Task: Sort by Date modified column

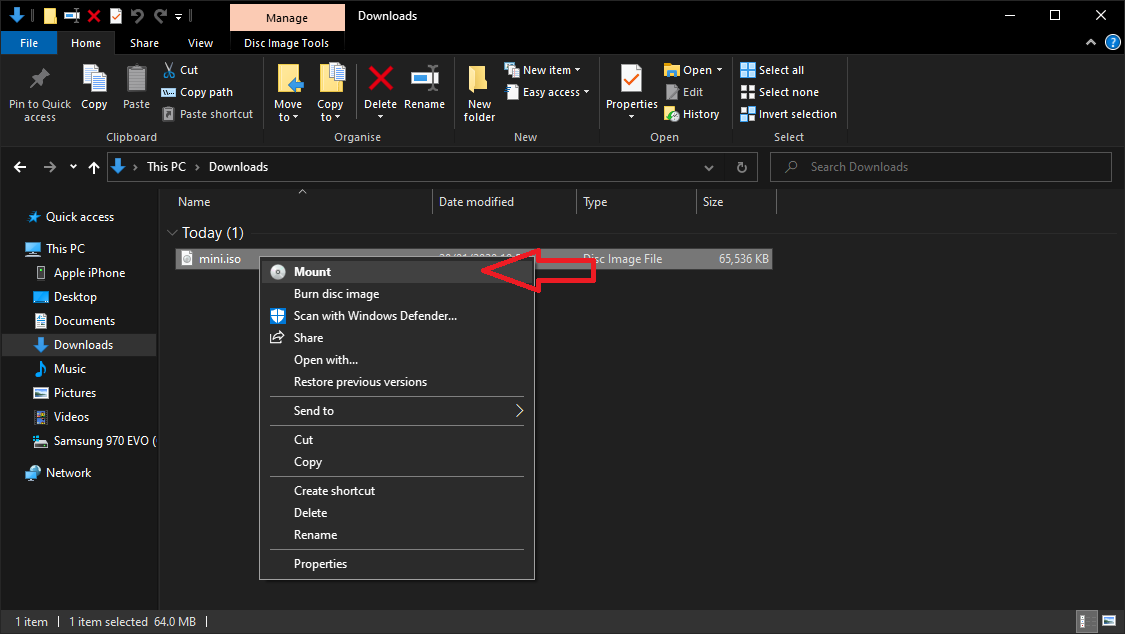Action: tap(476, 202)
